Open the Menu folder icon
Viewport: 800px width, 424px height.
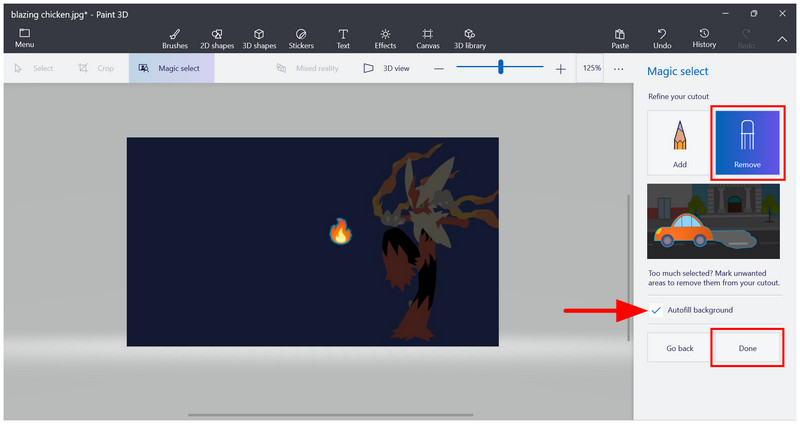(x=24, y=34)
